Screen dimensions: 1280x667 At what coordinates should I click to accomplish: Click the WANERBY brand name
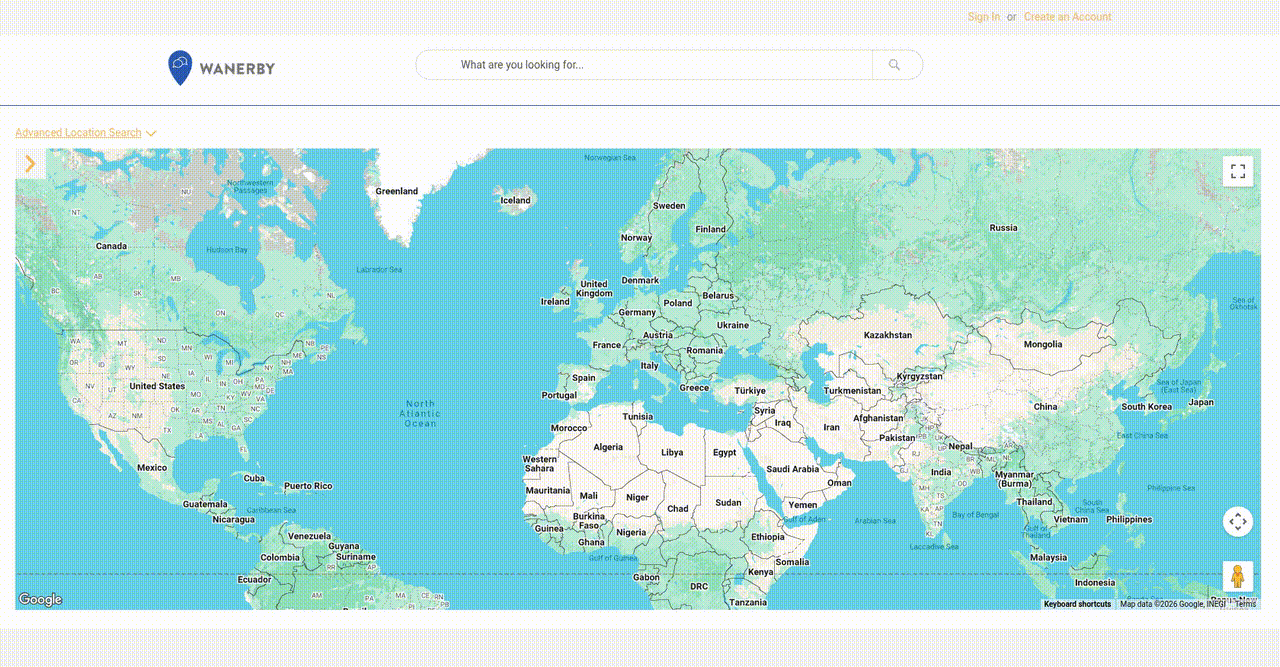[237, 69]
